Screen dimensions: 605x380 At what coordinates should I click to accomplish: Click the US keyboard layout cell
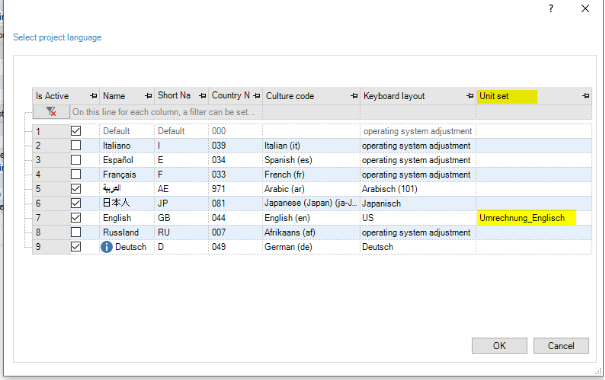pos(418,218)
